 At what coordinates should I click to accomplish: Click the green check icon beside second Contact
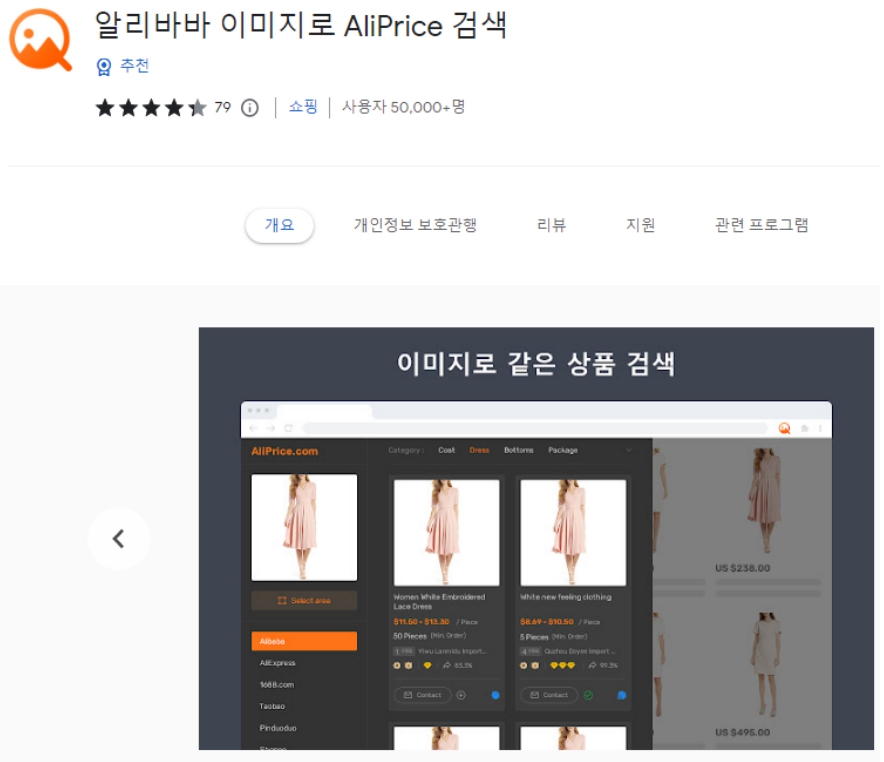588,695
